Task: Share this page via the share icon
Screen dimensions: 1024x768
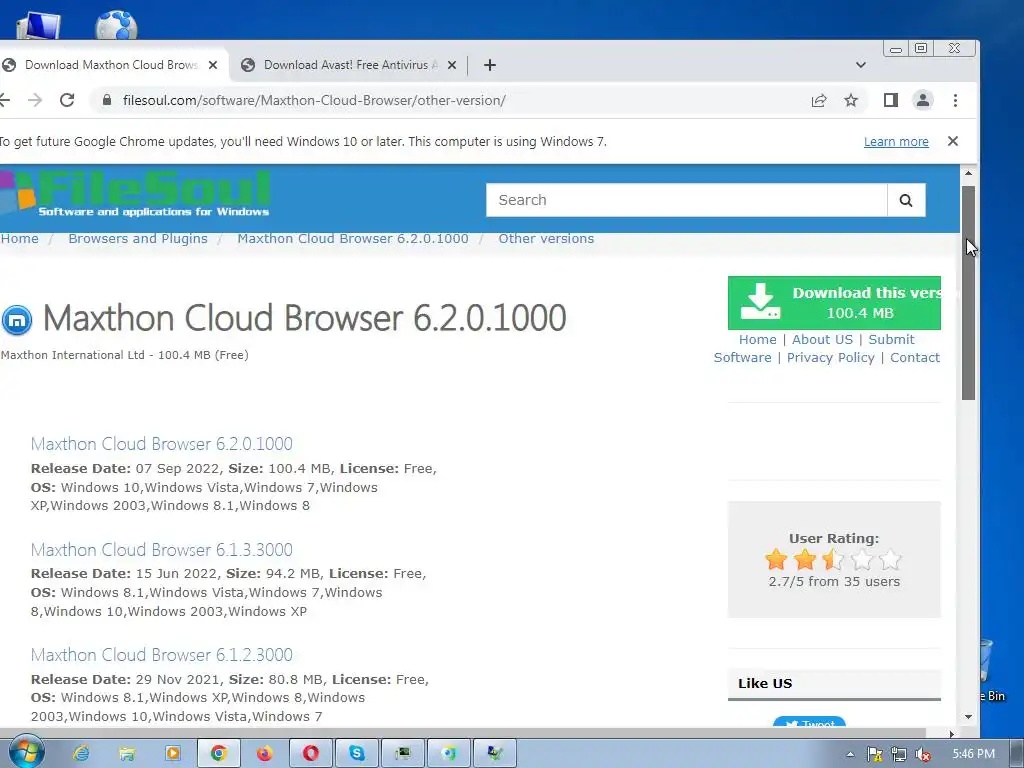Action: click(819, 100)
